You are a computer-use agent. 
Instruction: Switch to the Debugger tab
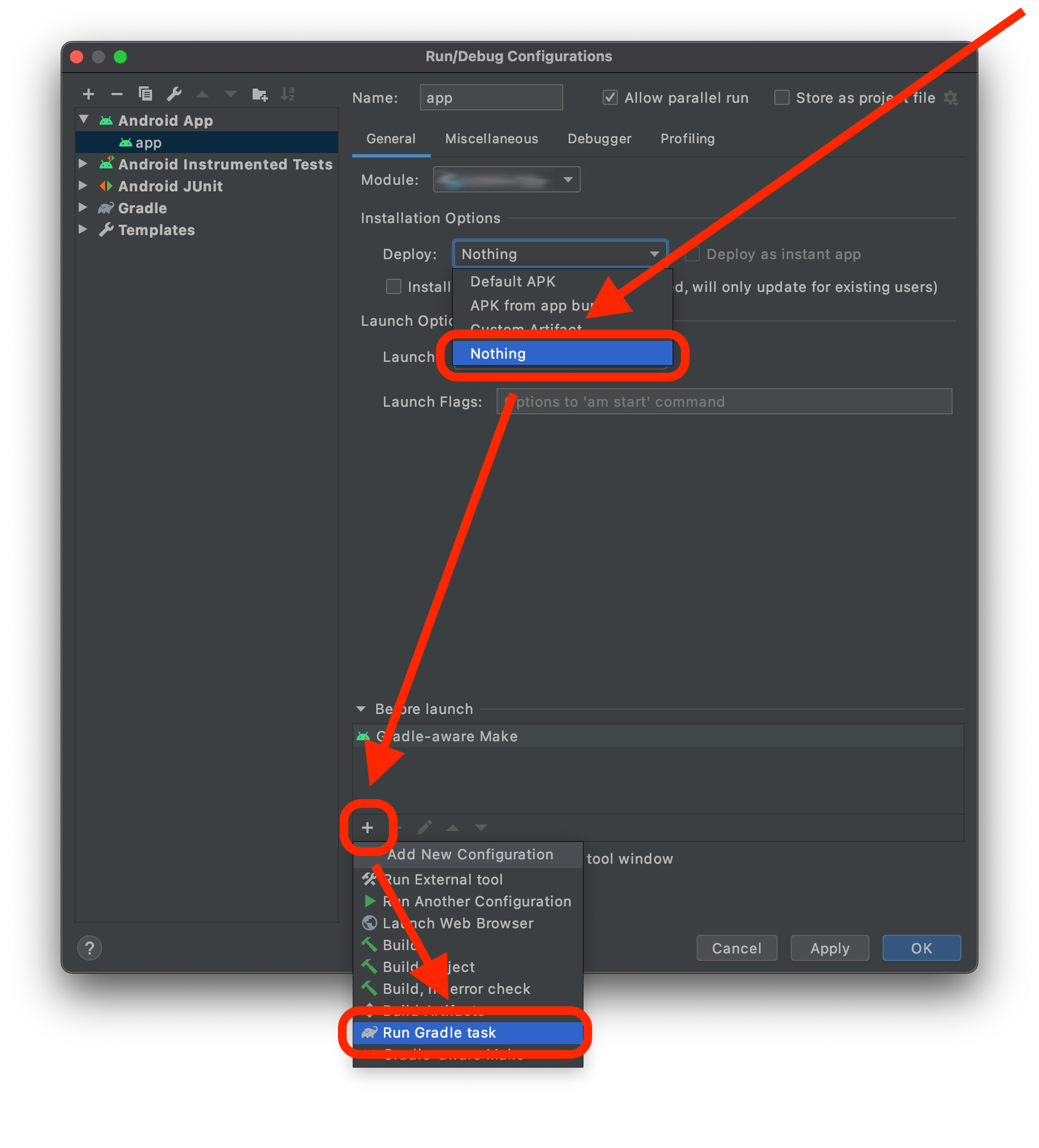click(599, 139)
